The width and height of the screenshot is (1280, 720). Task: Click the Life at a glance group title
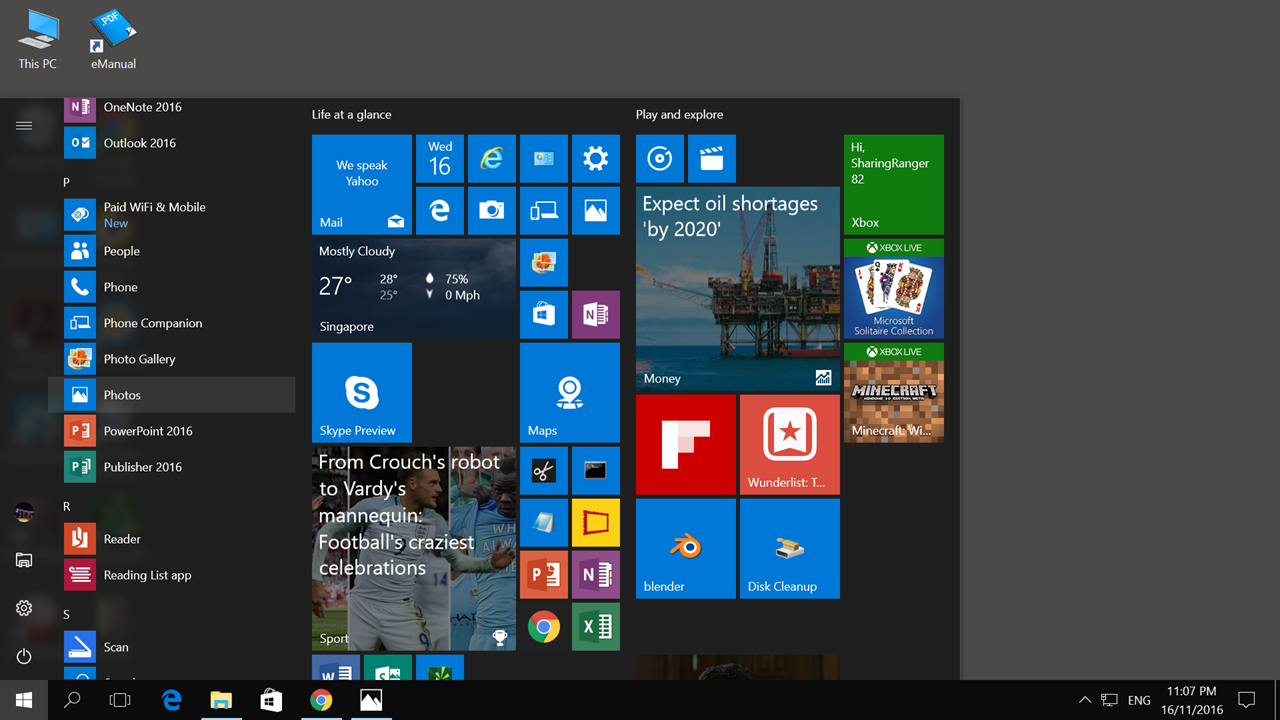point(351,115)
